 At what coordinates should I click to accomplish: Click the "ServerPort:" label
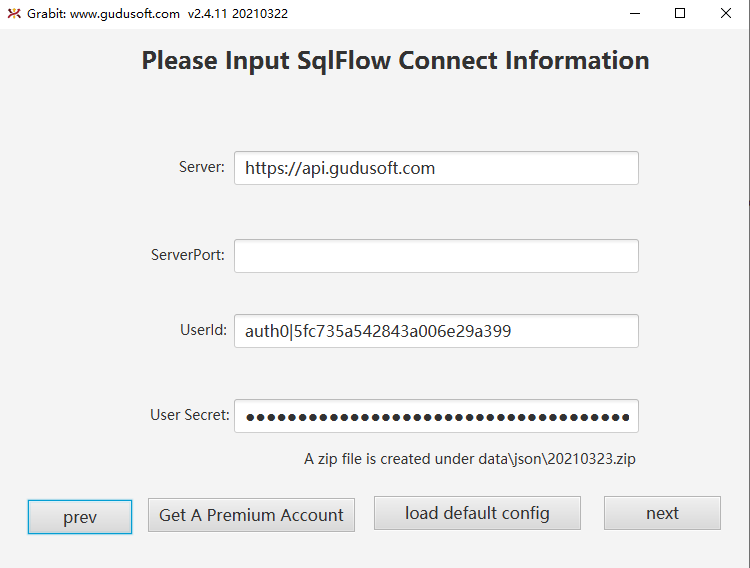[188, 255]
